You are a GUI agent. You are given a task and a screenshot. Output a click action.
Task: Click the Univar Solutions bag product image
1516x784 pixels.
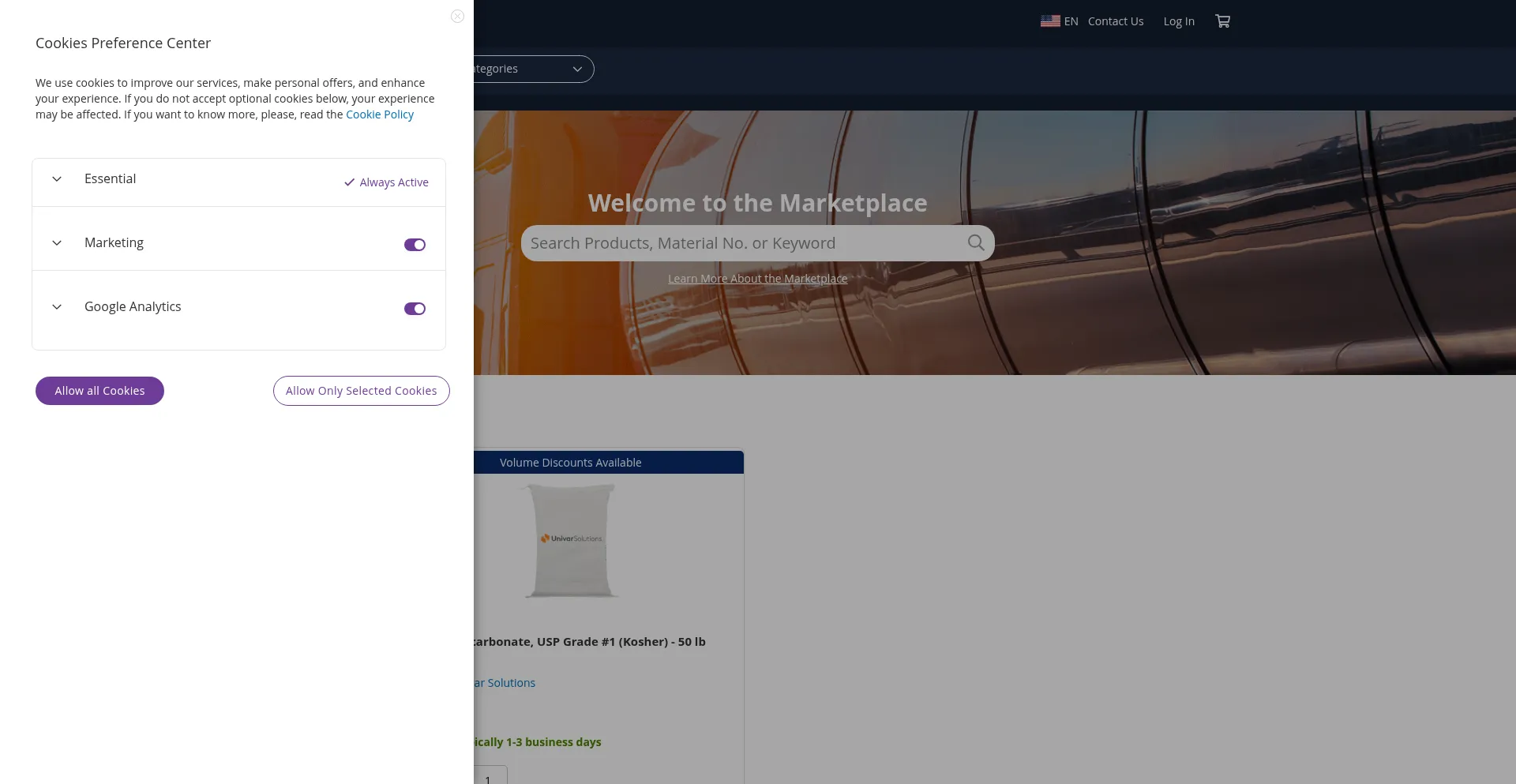(571, 540)
